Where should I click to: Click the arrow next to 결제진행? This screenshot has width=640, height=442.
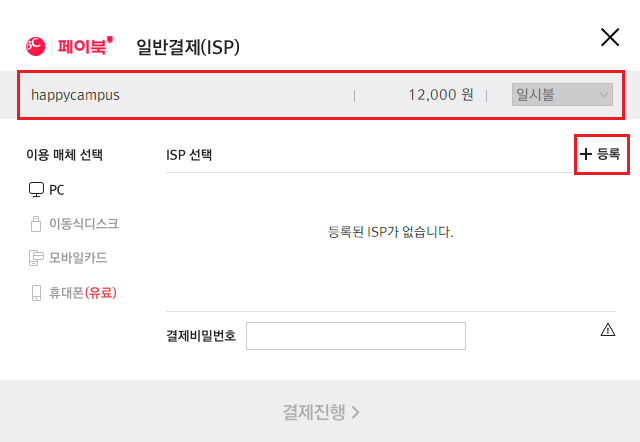click(355, 411)
